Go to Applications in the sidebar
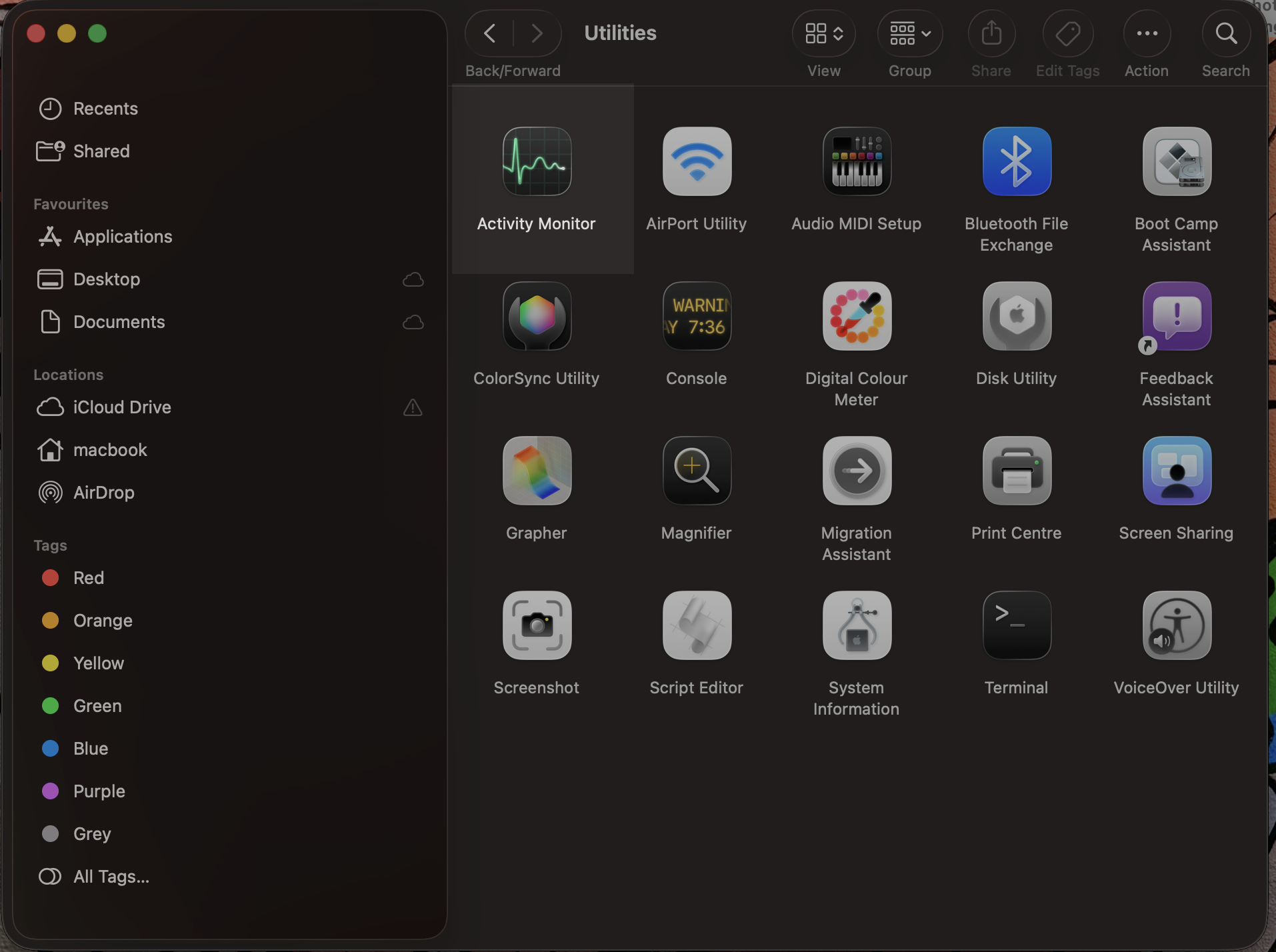This screenshot has height=952, width=1276. tap(123, 237)
